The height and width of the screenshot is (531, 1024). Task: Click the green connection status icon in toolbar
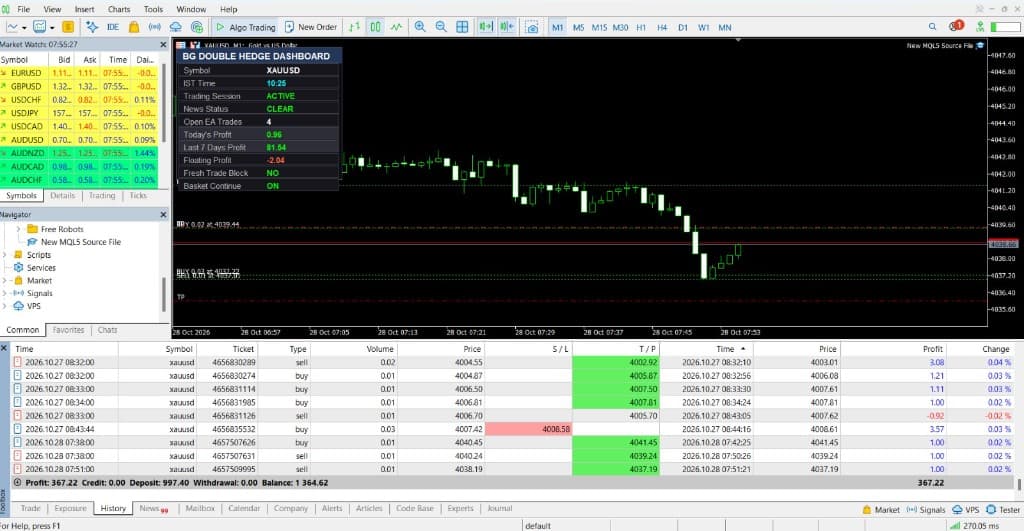(980, 27)
